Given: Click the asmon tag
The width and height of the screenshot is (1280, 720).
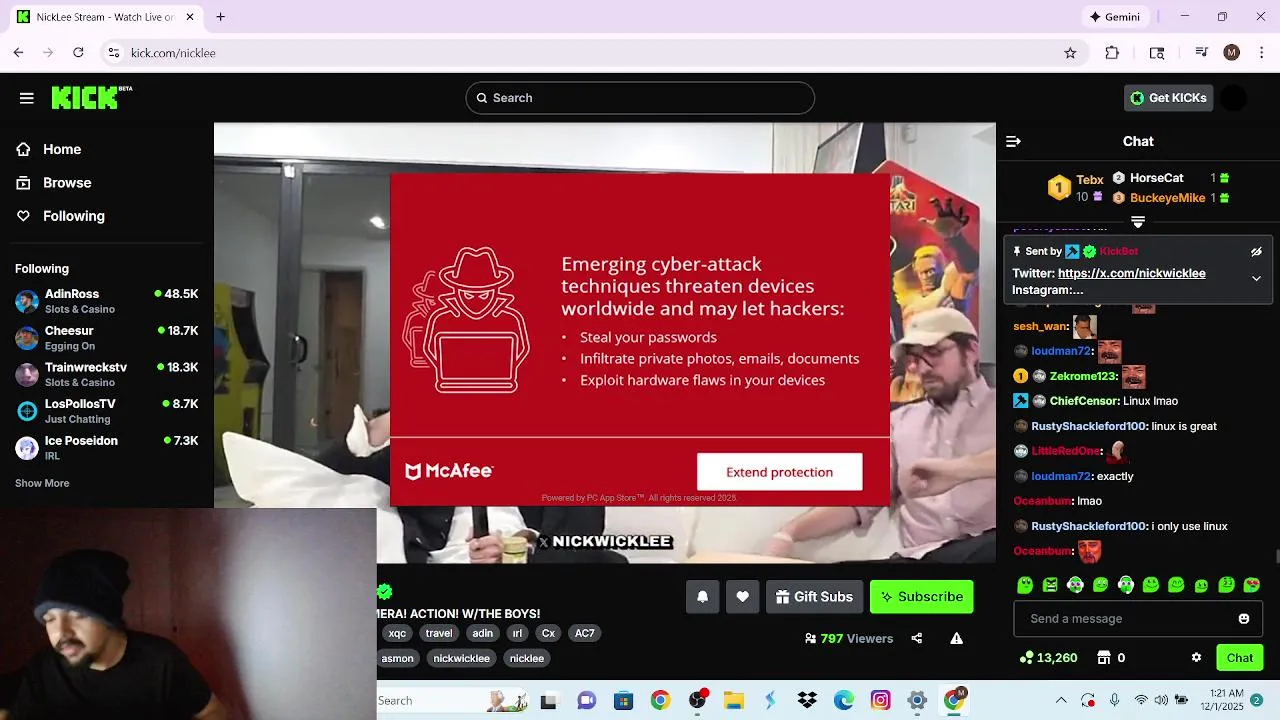Looking at the screenshot, I should pos(397,658).
